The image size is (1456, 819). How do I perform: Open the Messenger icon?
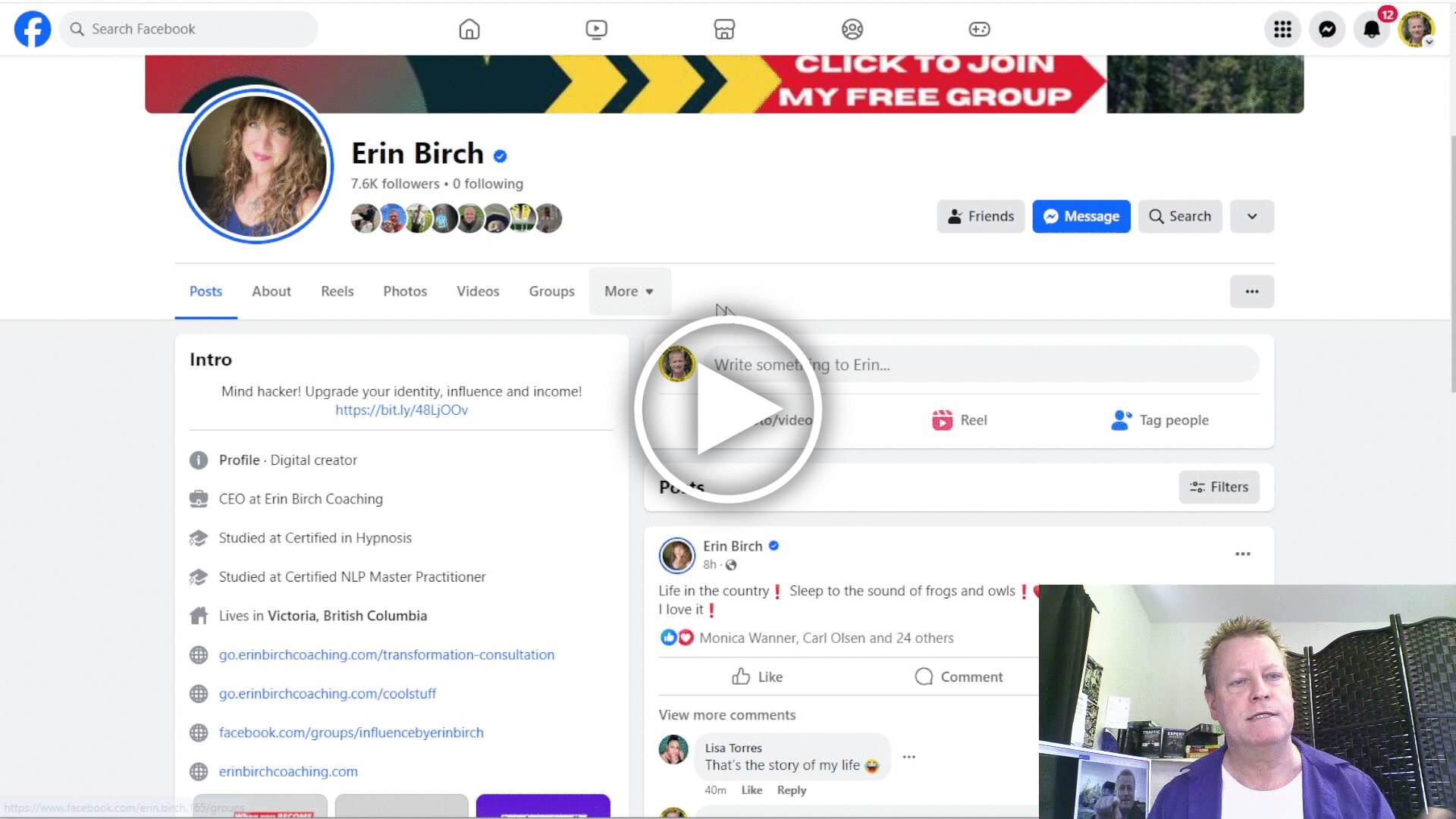[x=1327, y=29]
